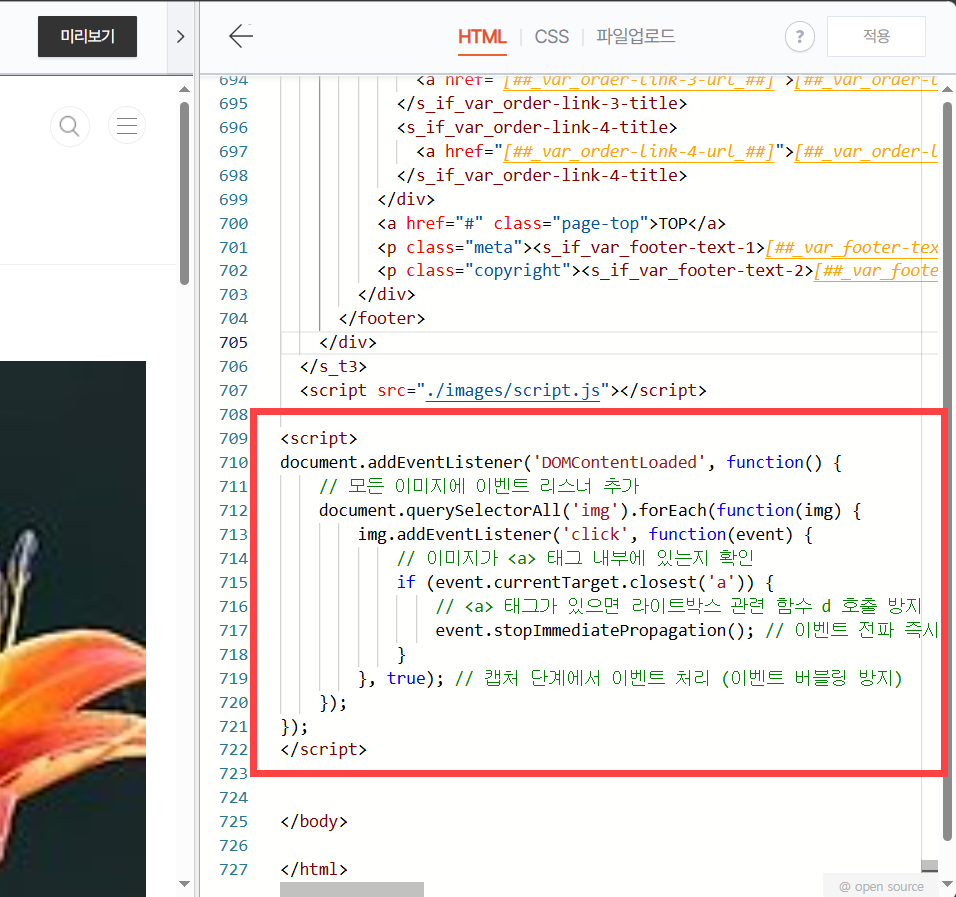956x897 pixels.
Task: Click the comment '캡처 단계에서 이벤트 처리' on line 719
Action: tap(597, 678)
